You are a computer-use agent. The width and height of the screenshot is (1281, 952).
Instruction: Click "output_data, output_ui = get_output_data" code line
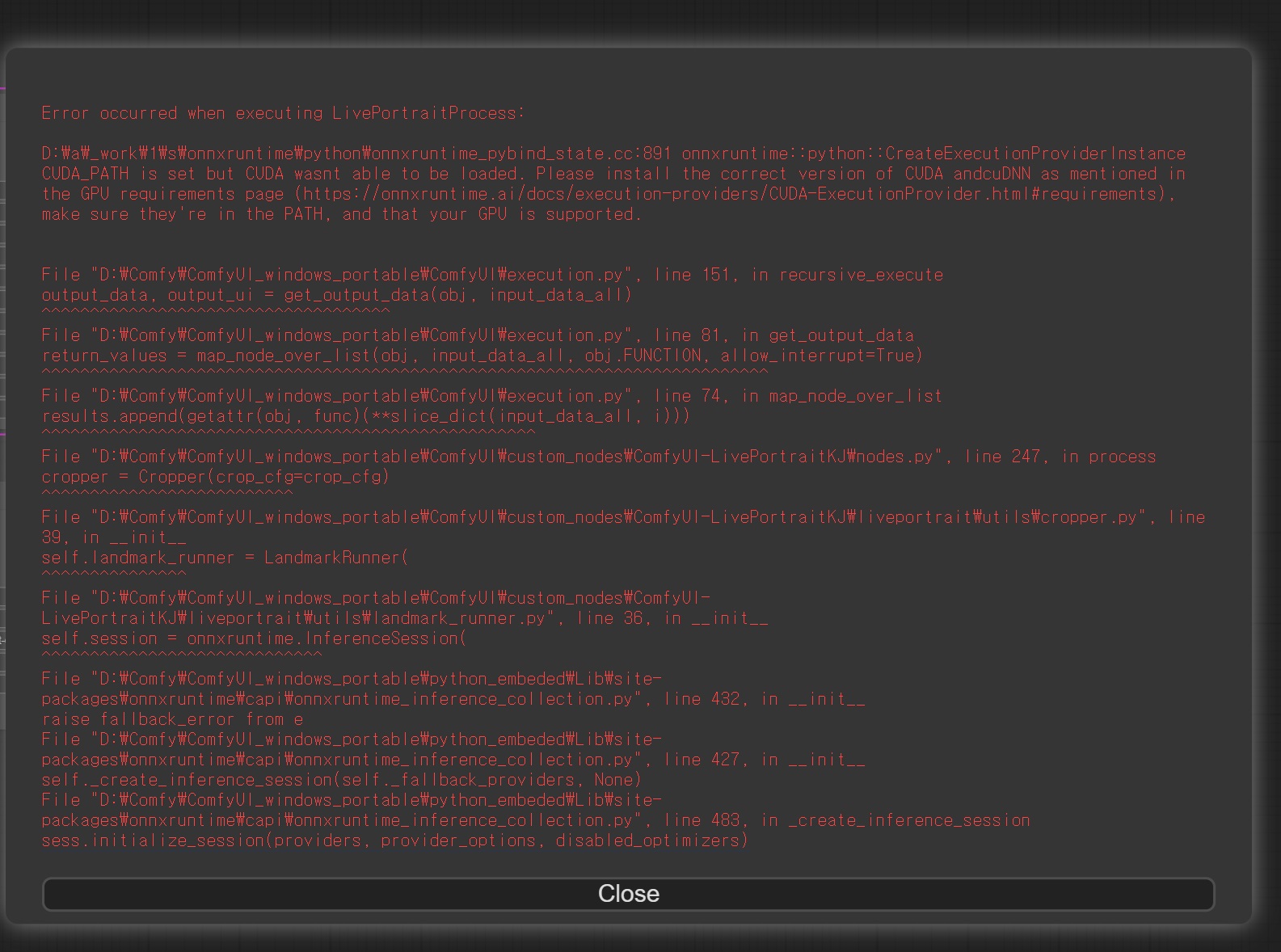pyautogui.click(x=336, y=295)
